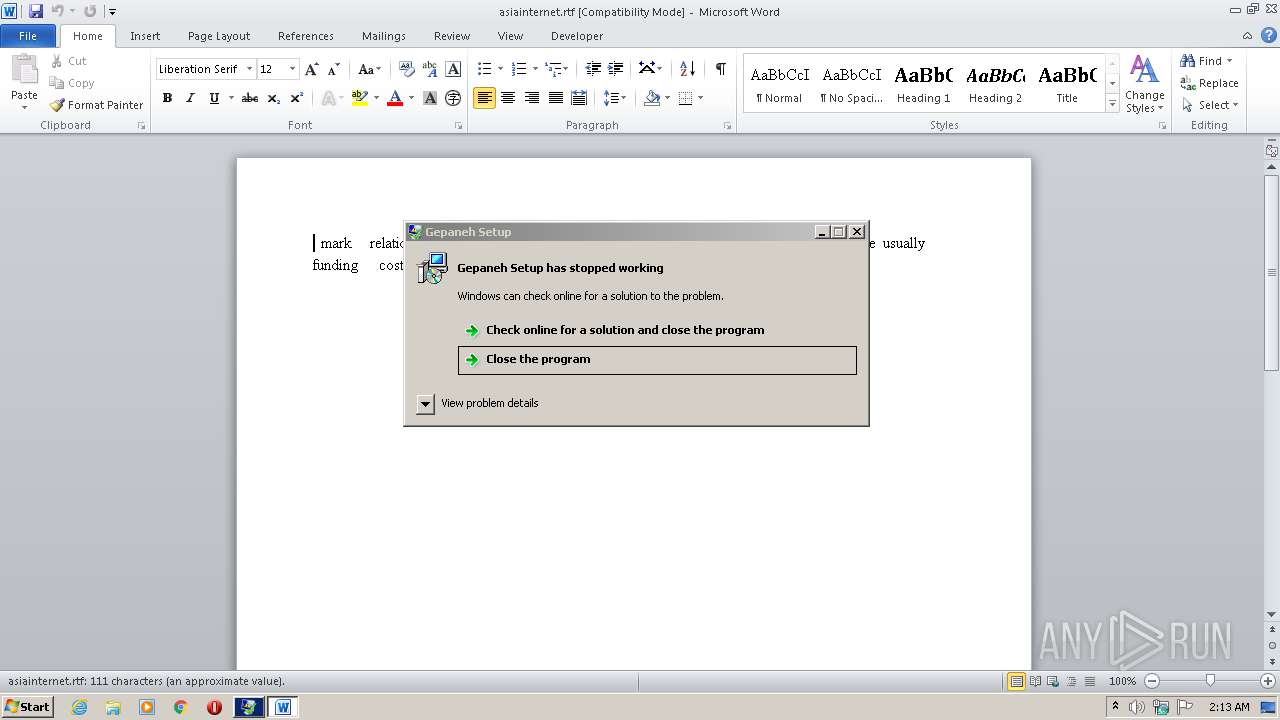Toggle Underline formatting
The width and height of the screenshot is (1280, 720).
tap(214, 98)
